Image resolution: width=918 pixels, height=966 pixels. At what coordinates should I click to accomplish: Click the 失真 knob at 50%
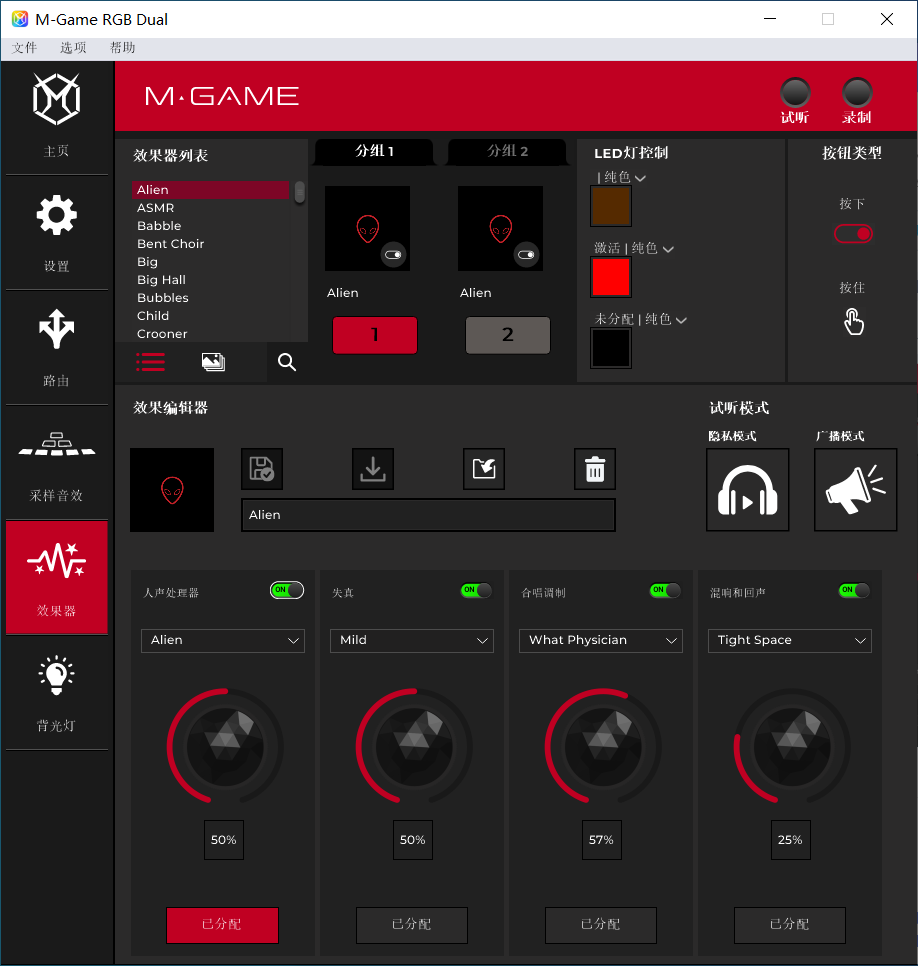(414, 746)
